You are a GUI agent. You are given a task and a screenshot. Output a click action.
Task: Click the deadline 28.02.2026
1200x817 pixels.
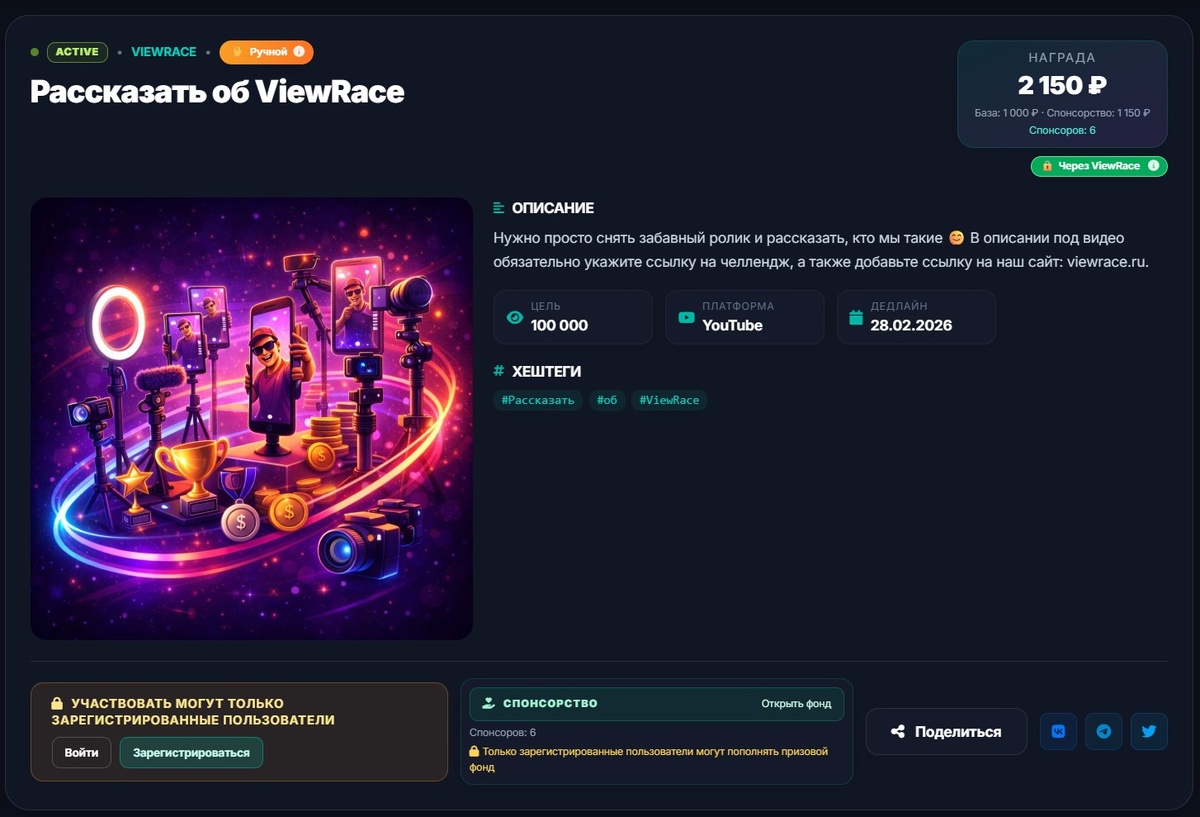coord(911,325)
